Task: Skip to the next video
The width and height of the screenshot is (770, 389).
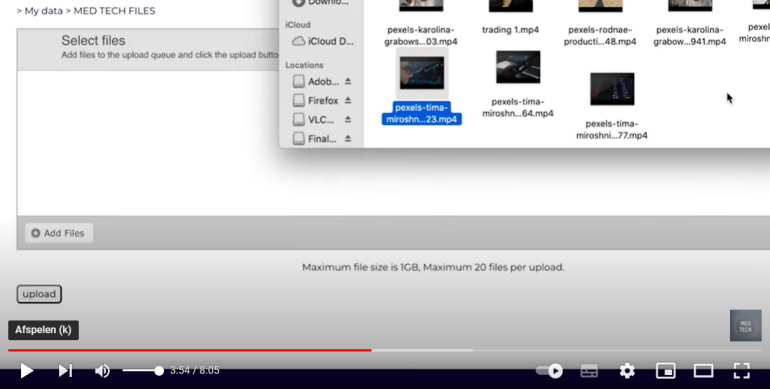Action: tap(65, 371)
